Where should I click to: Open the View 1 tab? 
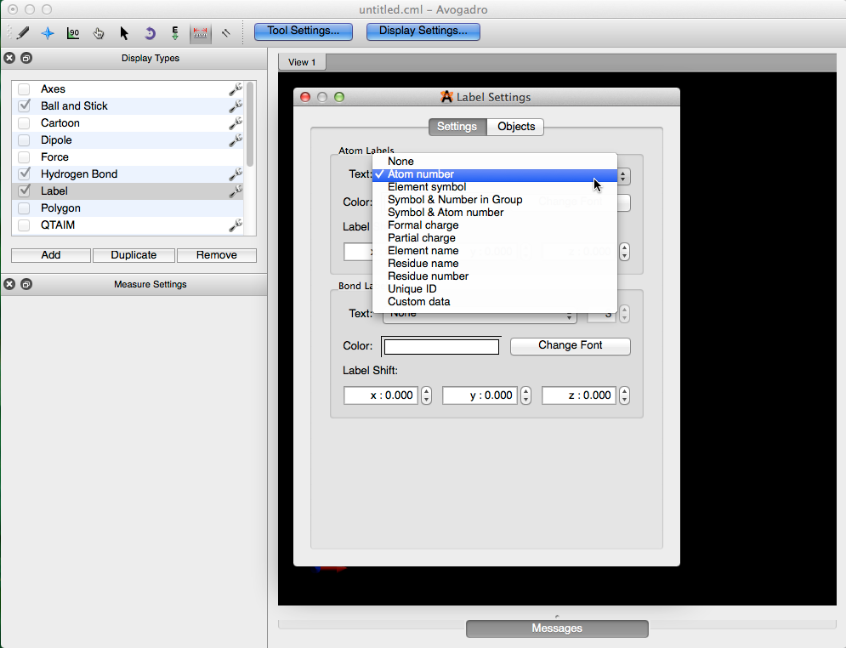click(x=301, y=62)
